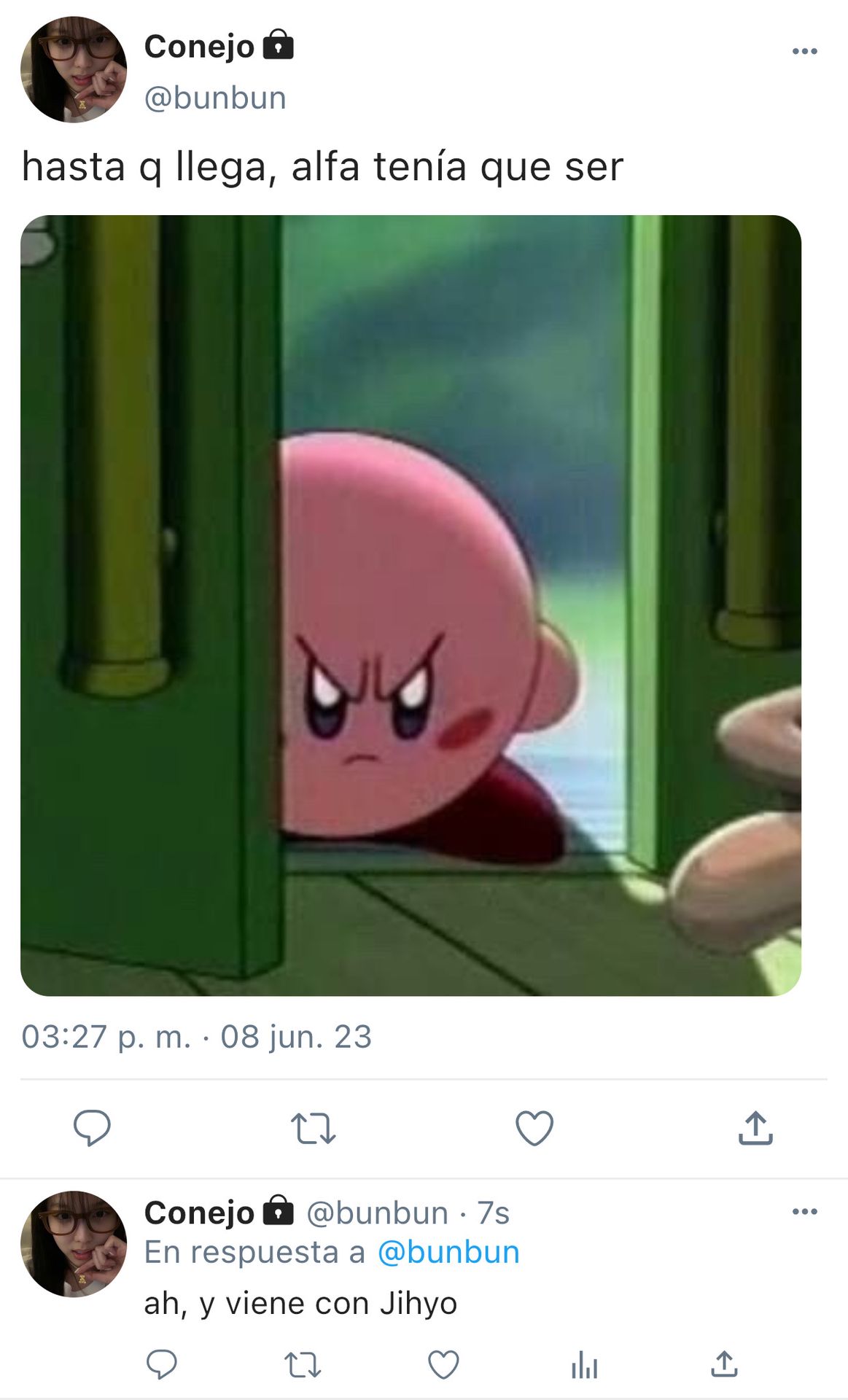Open the avatar beside the reply tweet
This screenshot has height=1400, width=848.
[x=74, y=1244]
